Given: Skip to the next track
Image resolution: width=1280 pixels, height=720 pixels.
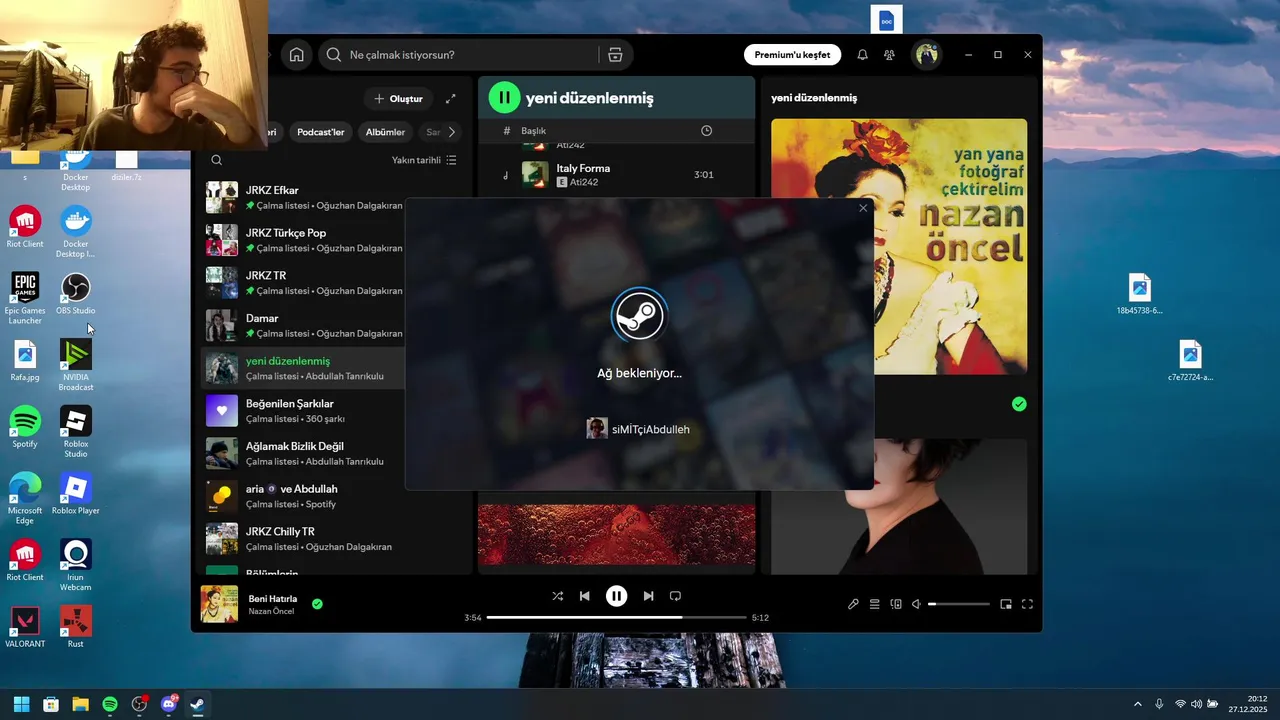Looking at the screenshot, I should click(x=648, y=596).
